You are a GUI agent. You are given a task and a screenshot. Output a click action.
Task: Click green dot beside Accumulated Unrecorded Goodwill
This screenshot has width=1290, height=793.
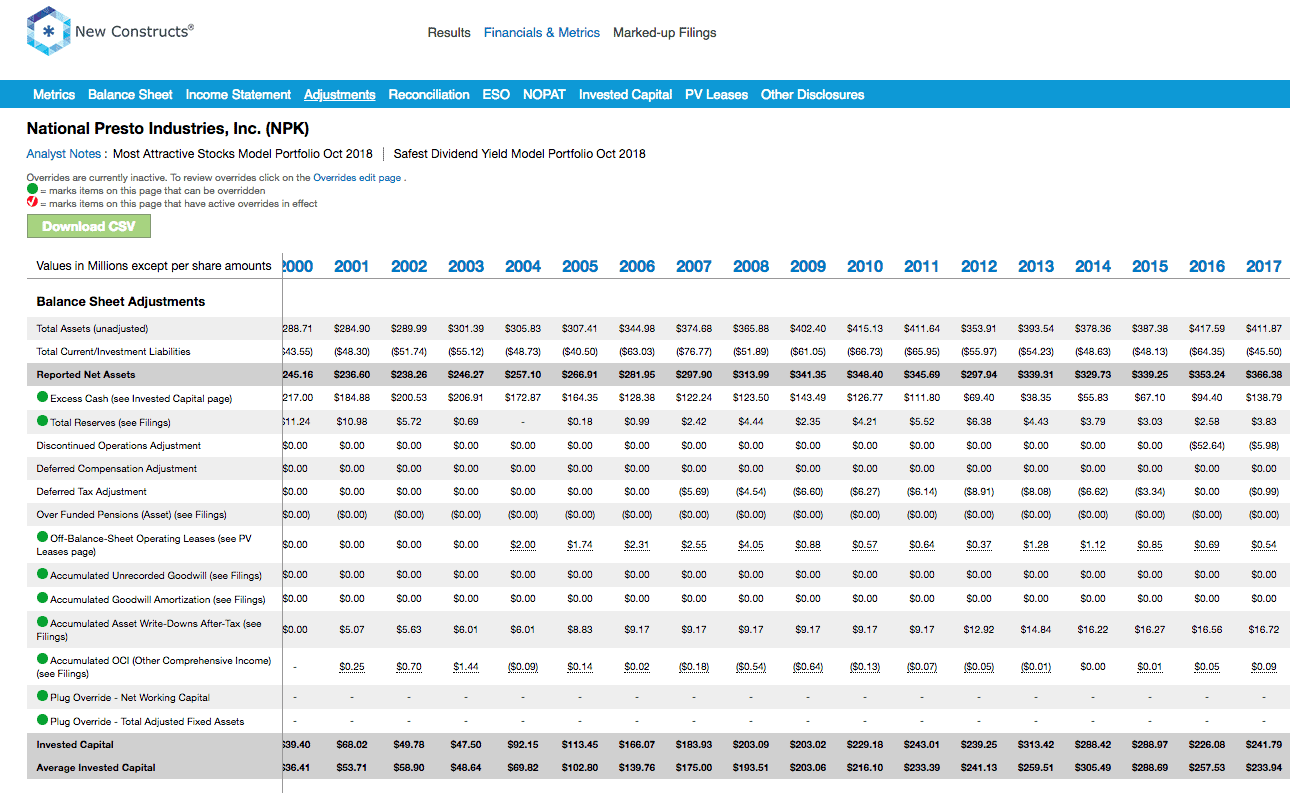42,574
